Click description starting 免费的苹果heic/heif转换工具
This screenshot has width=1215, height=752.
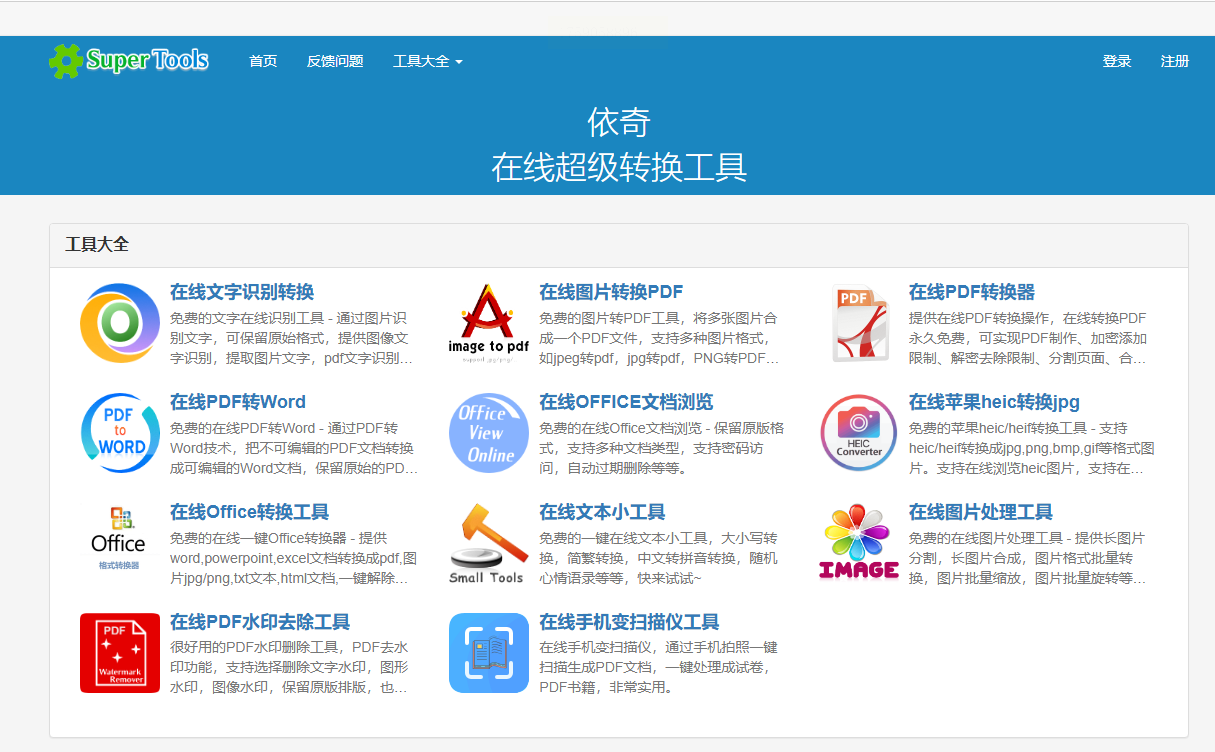click(x=1032, y=448)
